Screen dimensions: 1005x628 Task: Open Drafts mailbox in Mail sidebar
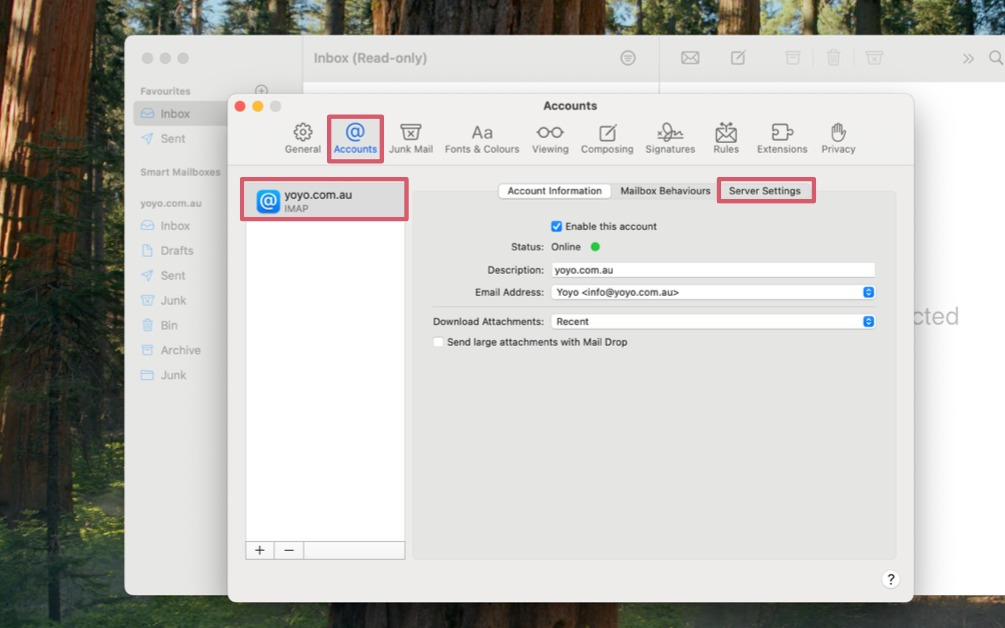(177, 251)
